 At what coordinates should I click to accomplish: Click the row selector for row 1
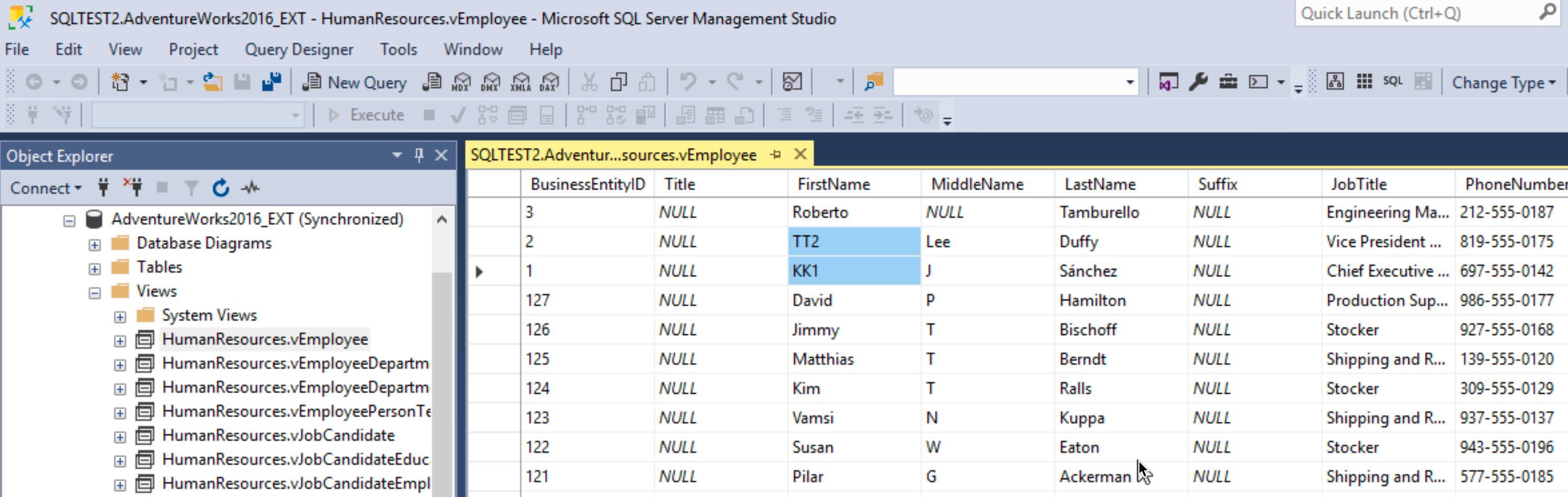coord(494,272)
